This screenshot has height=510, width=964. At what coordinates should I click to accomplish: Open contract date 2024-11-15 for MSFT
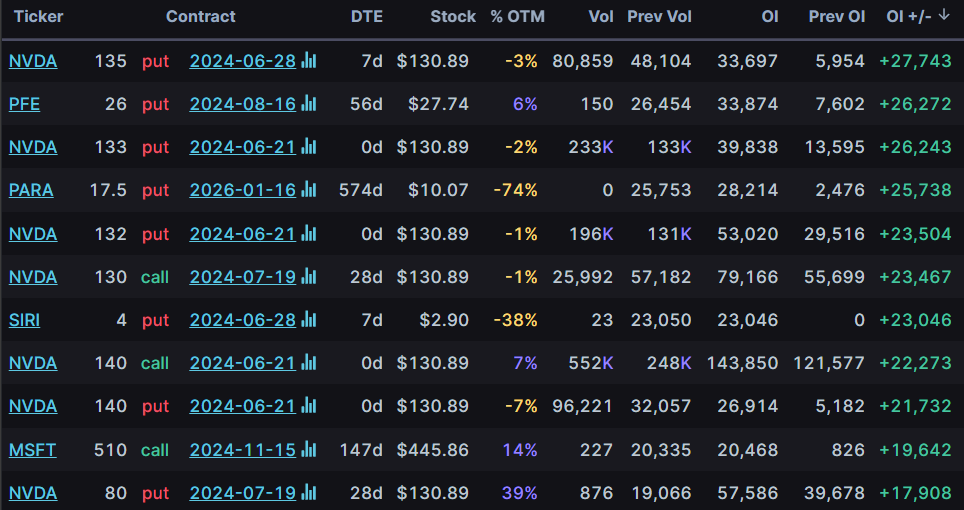[243, 450]
